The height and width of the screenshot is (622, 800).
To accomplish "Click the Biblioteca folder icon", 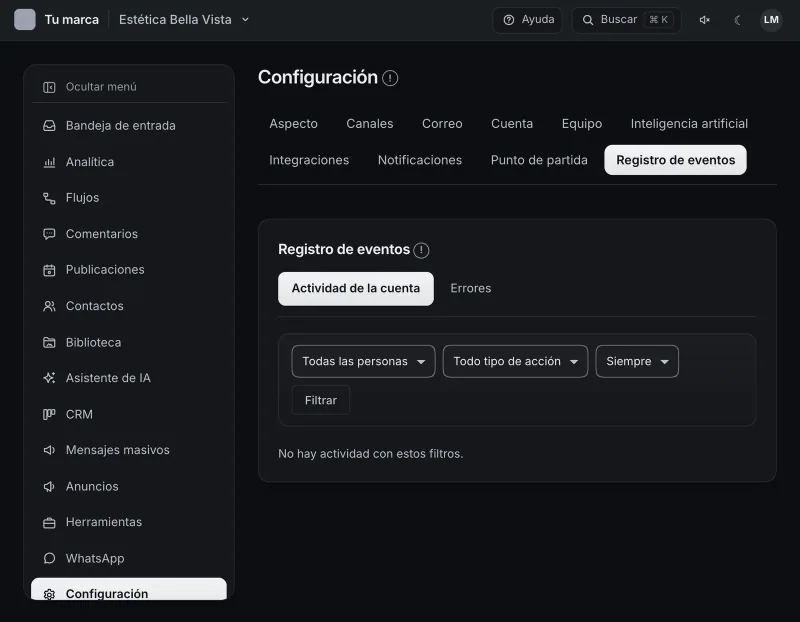I will 49,342.
